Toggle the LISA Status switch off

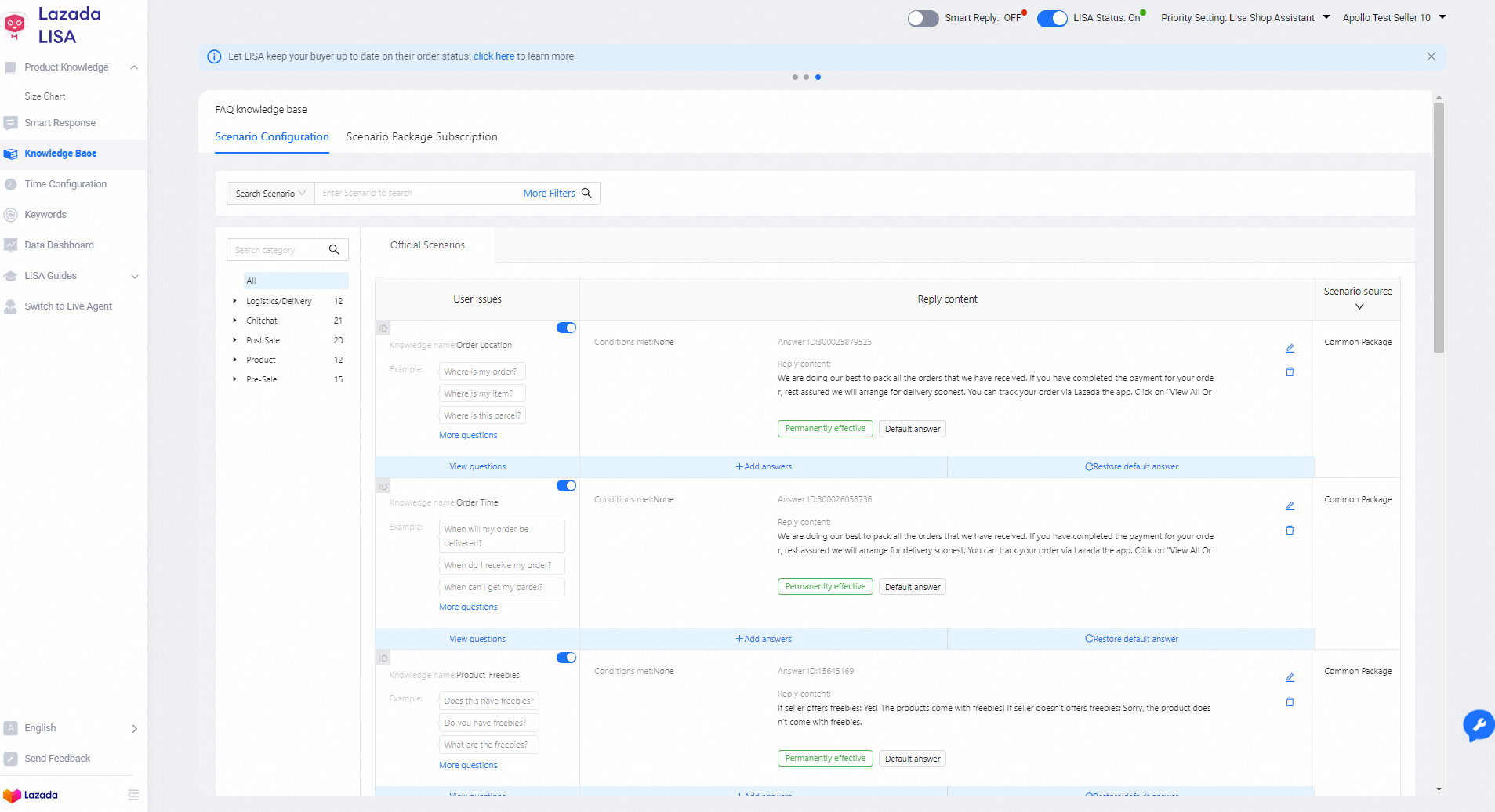pyautogui.click(x=1051, y=19)
